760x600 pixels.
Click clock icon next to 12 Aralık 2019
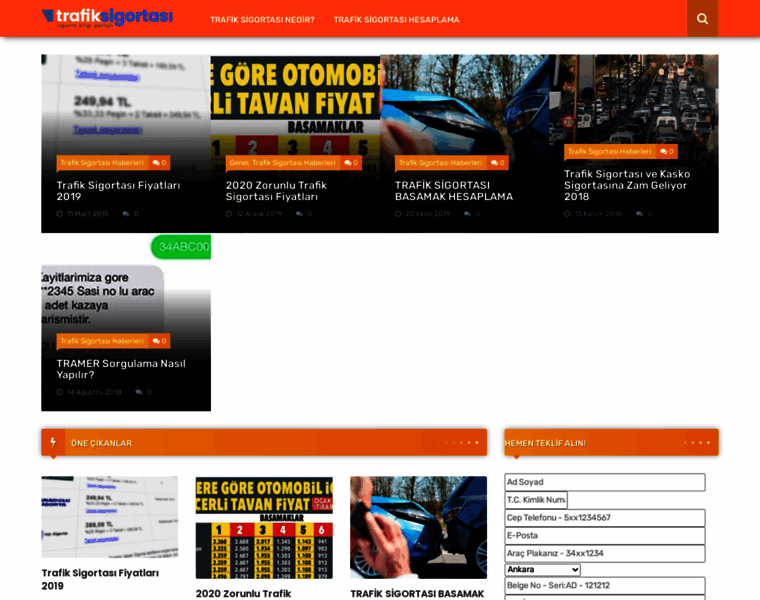pos(229,214)
